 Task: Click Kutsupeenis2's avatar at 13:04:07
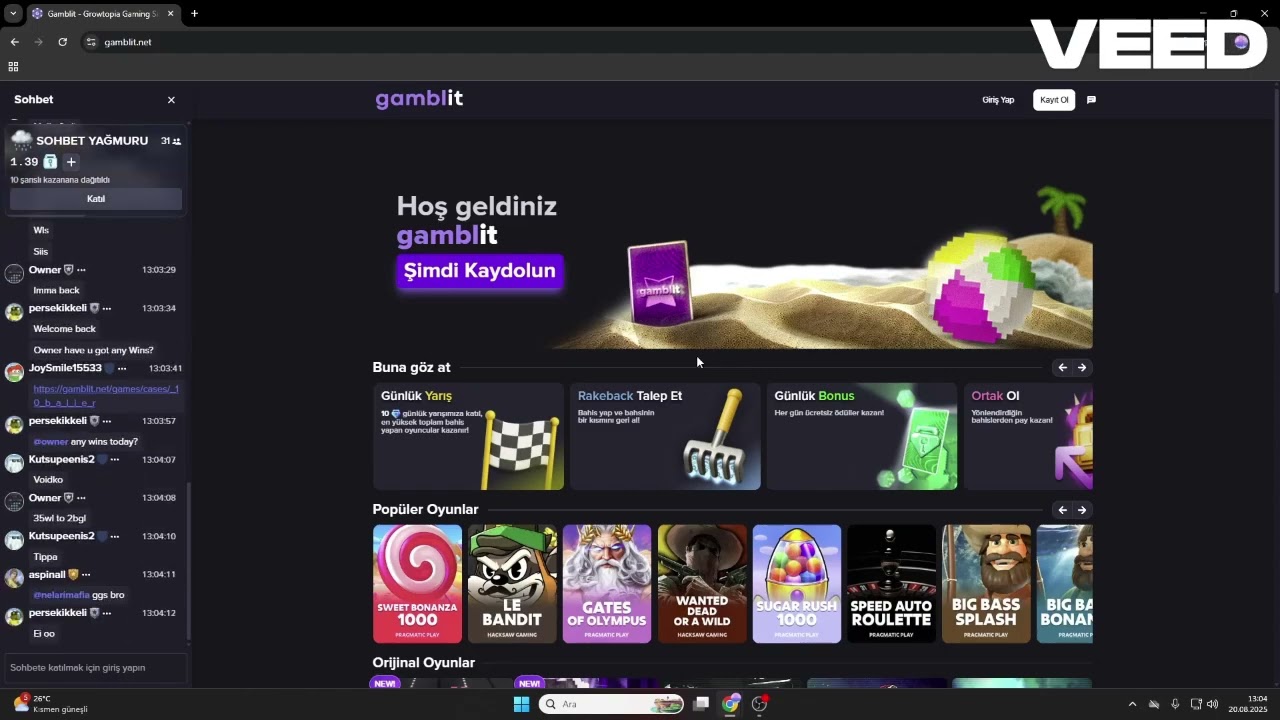click(x=14, y=464)
